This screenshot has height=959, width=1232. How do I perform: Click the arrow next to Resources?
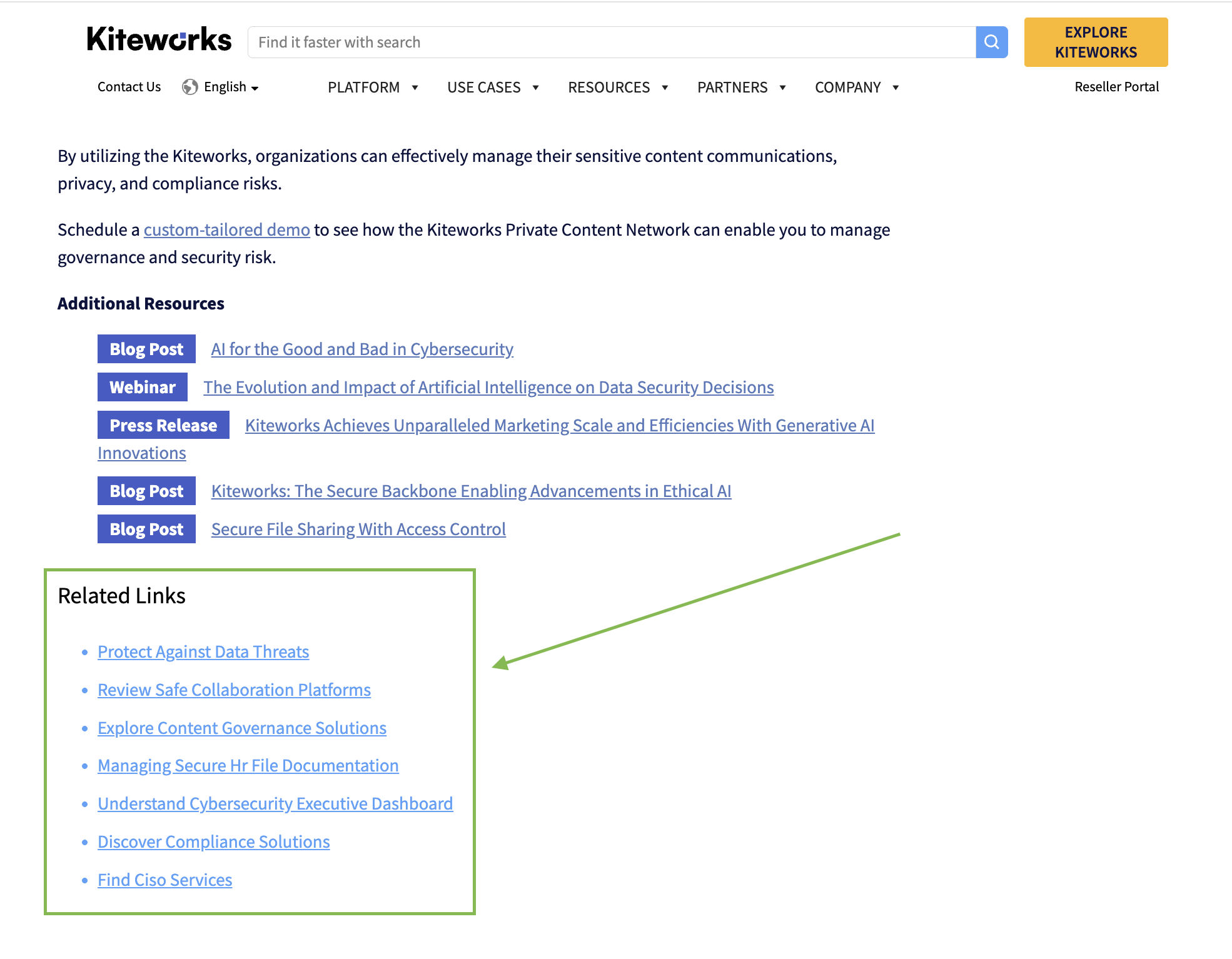[665, 88]
